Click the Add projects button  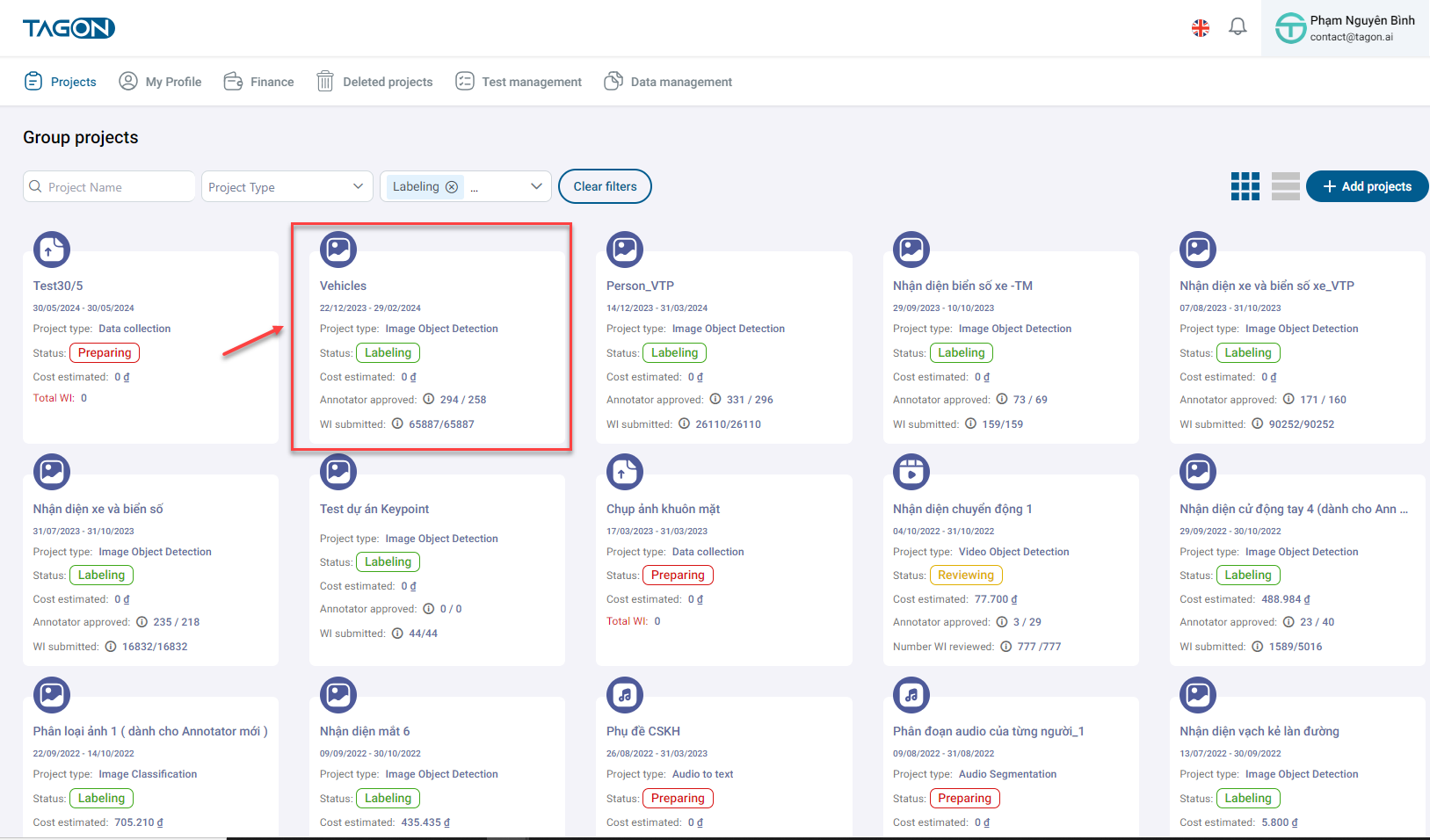coord(1367,186)
